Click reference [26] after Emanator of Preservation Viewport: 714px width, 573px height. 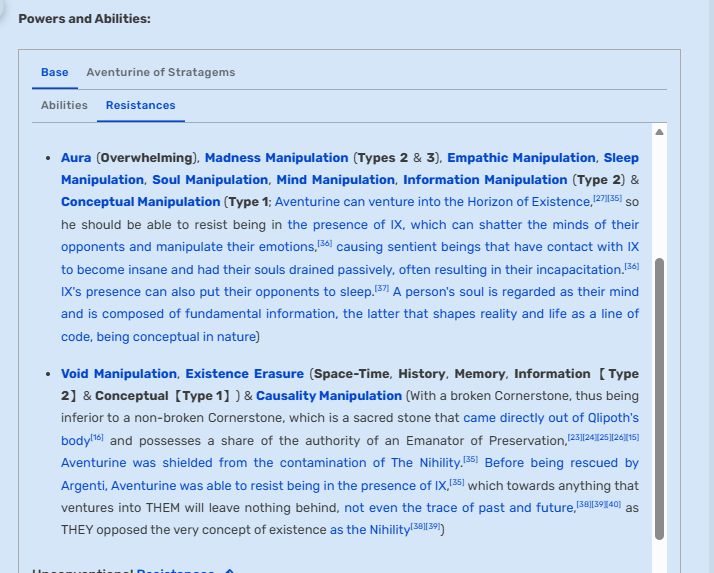pyautogui.click(x=618, y=437)
